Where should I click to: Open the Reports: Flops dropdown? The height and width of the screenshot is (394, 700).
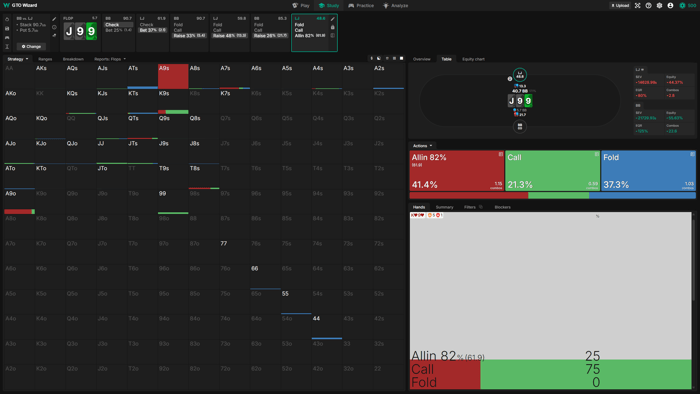(110, 59)
